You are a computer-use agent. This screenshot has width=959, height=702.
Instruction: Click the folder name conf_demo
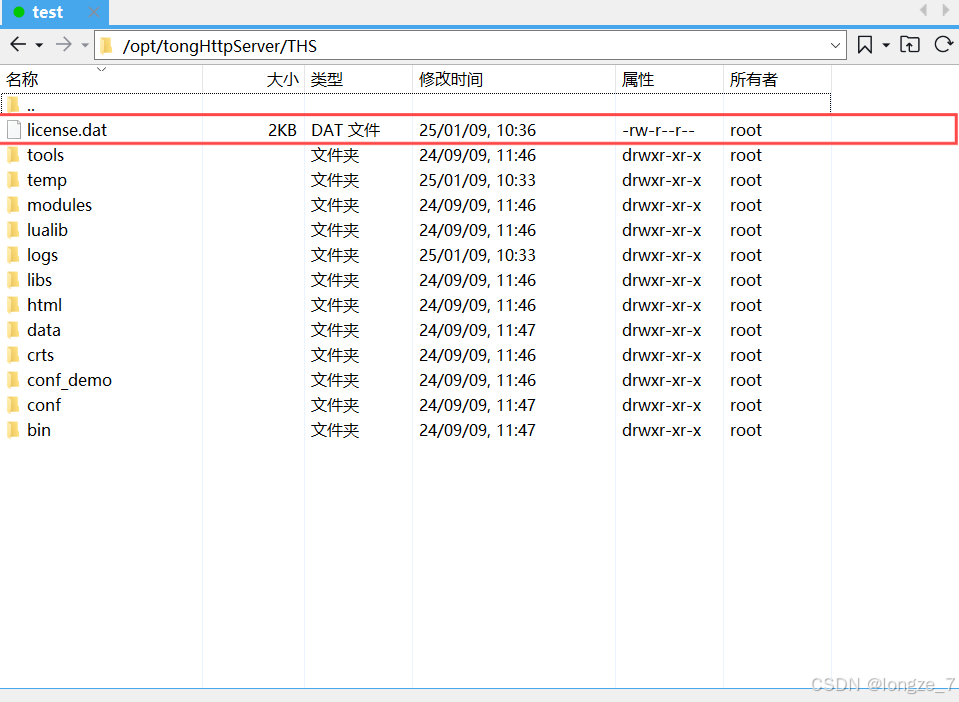click(69, 380)
